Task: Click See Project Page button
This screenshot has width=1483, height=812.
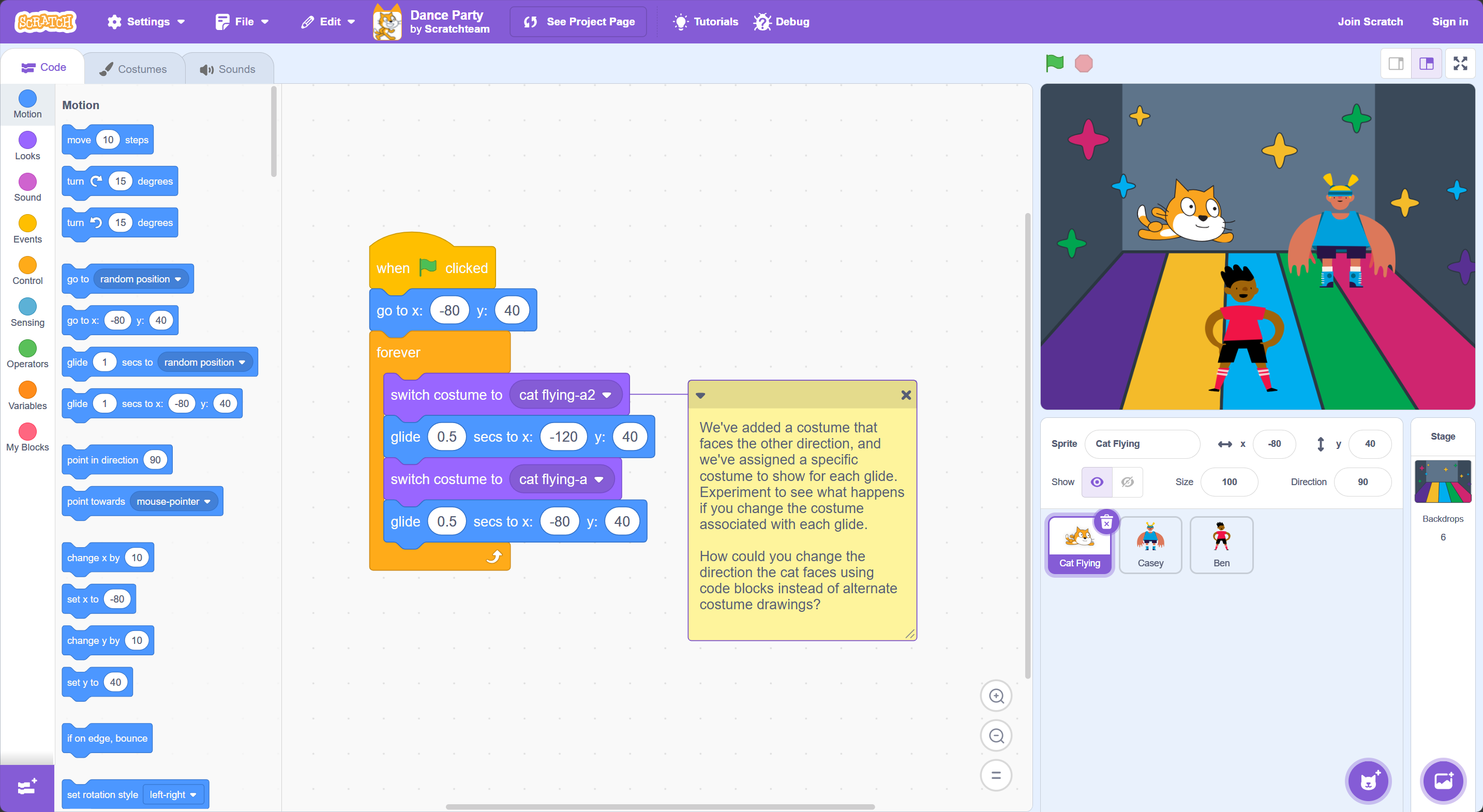Action: click(x=579, y=22)
